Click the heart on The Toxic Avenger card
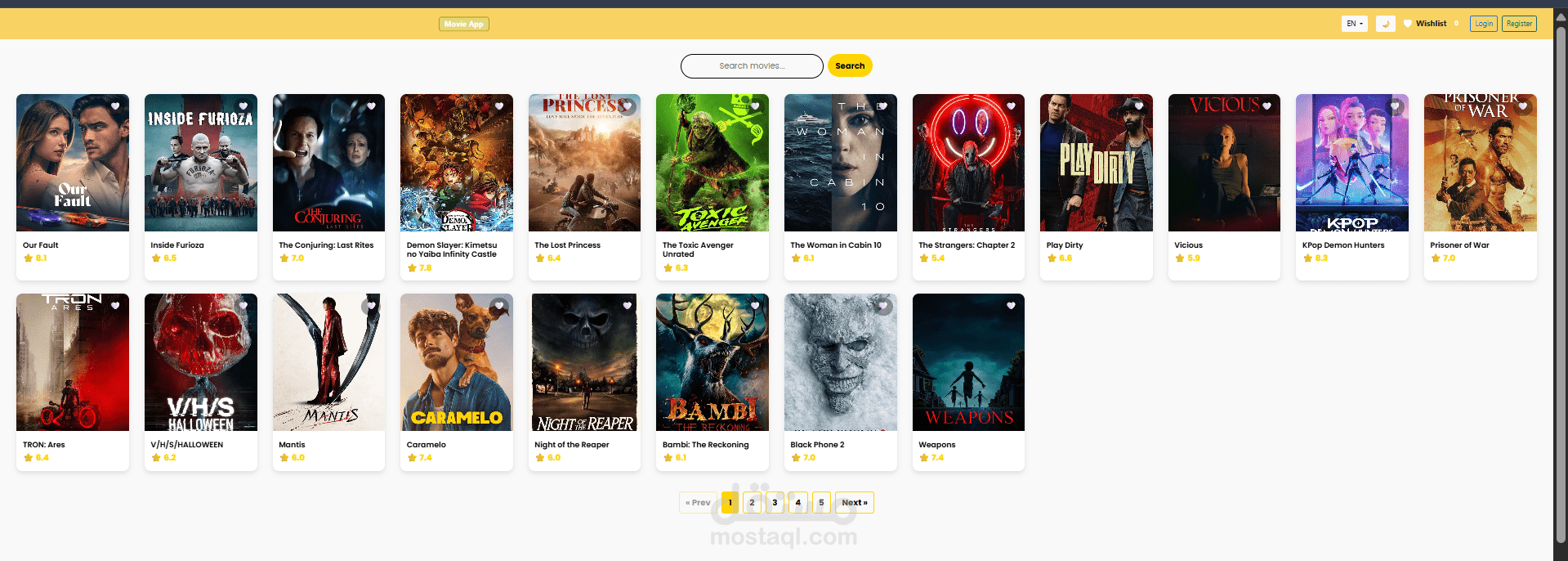The width and height of the screenshot is (1568, 561). pyautogui.click(x=755, y=105)
